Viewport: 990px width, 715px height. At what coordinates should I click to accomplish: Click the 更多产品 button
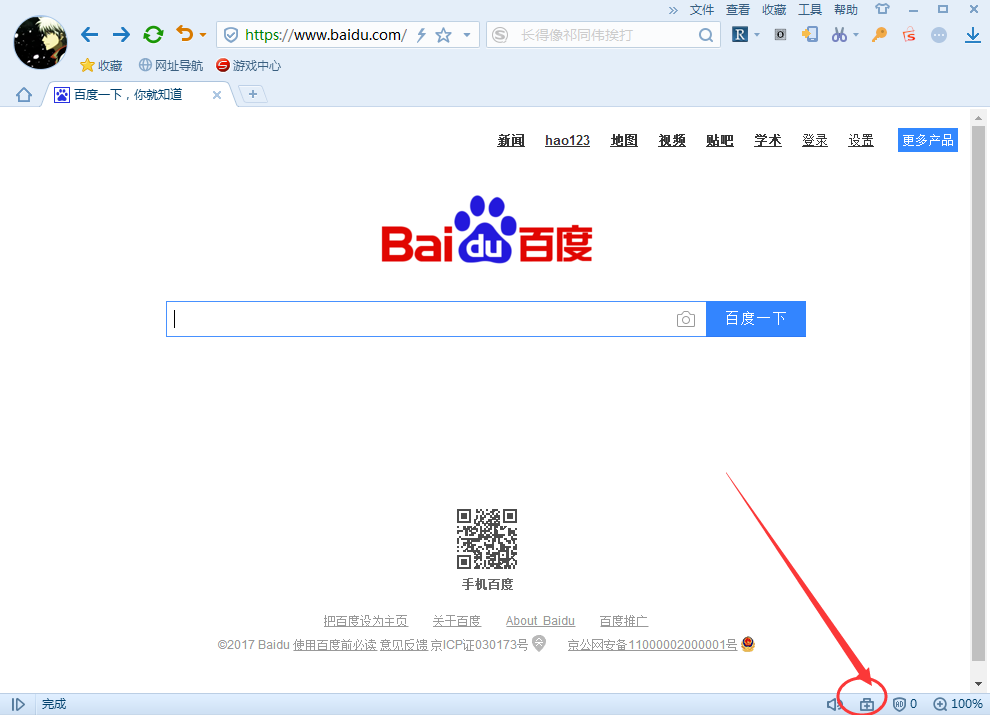(927, 140)
